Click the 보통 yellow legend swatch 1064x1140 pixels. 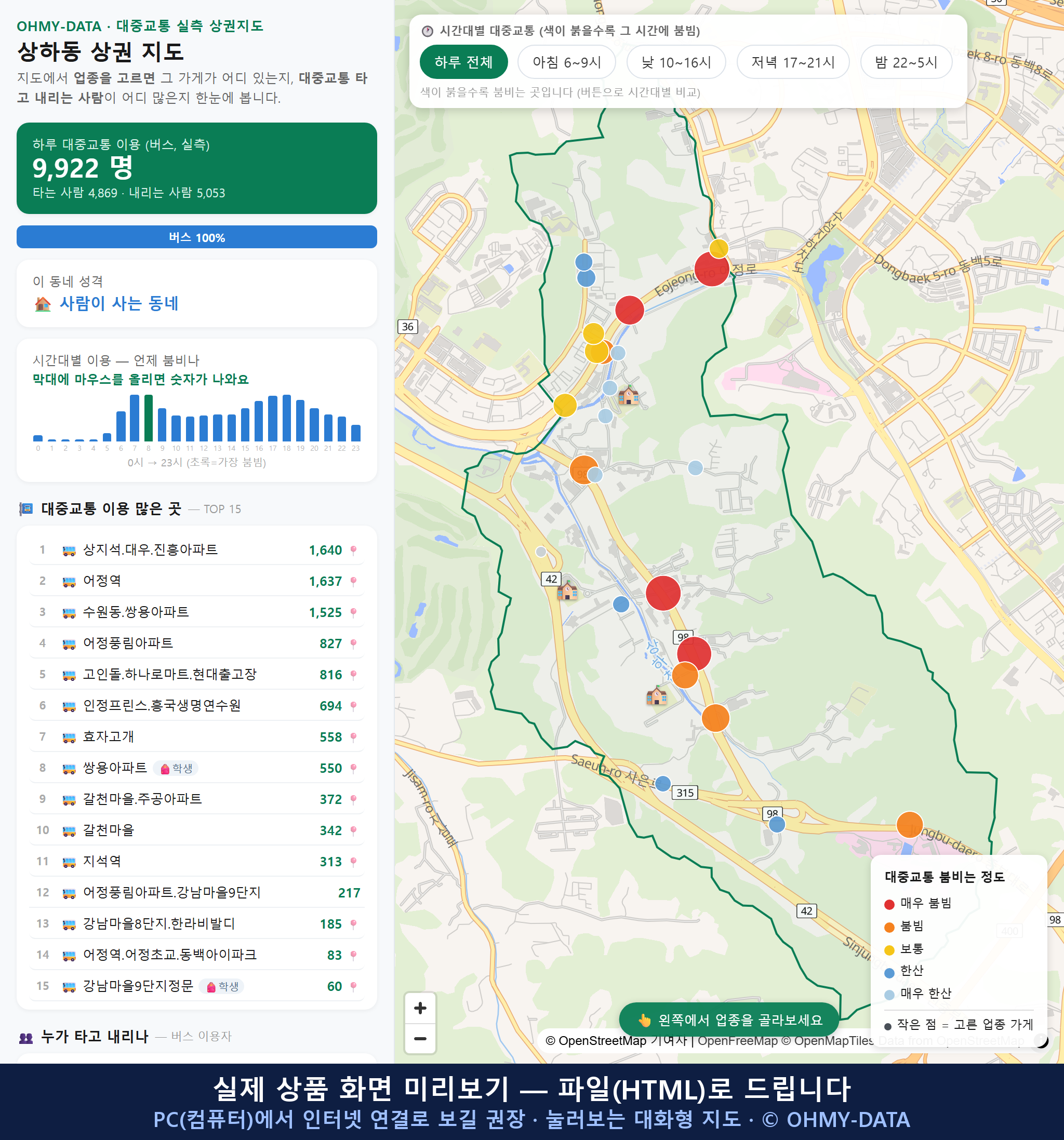[889, 950]
